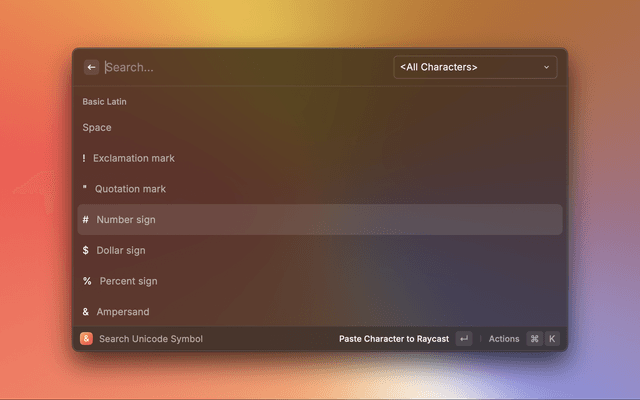Open the Actions menu
This screenshot has height=400, width=640.
(504, 339)
